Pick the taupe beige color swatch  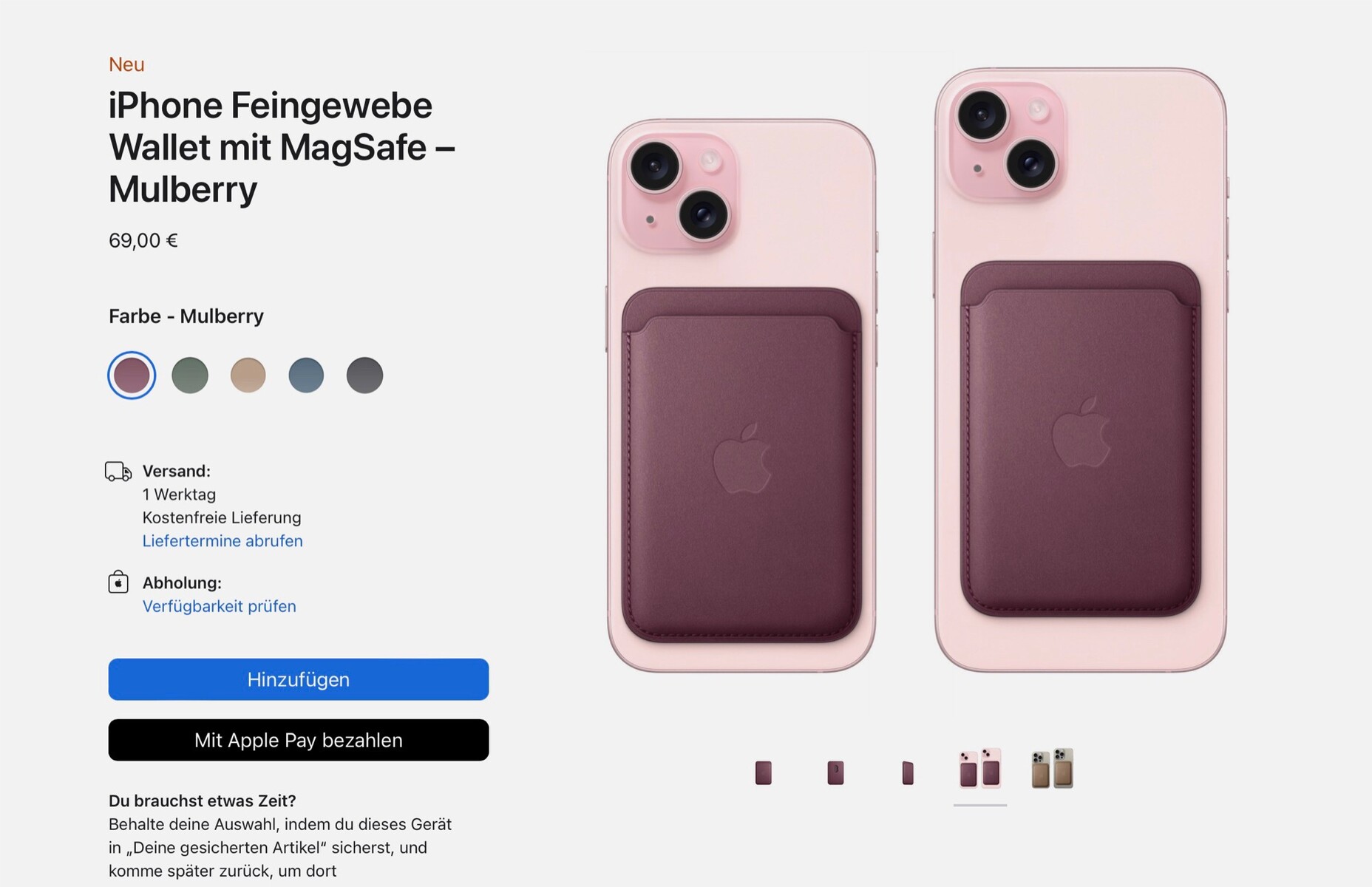(x=248, y=375)
